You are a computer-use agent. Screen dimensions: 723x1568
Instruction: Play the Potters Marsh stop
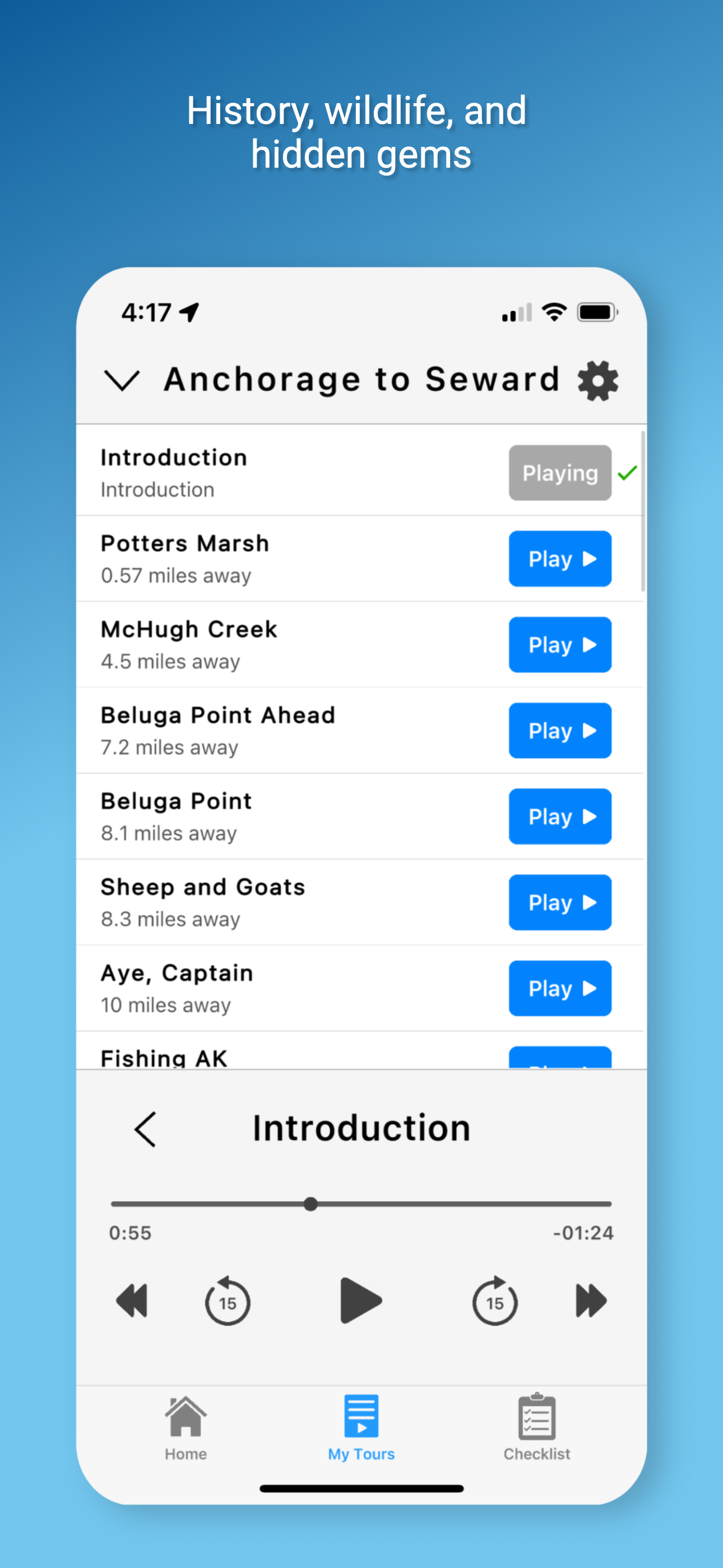[560, 559]
